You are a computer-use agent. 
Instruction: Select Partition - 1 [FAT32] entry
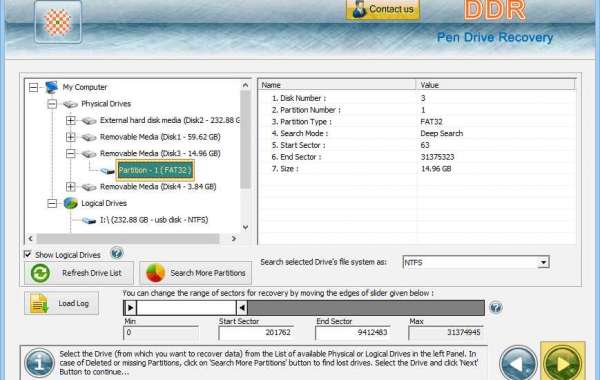155,170
